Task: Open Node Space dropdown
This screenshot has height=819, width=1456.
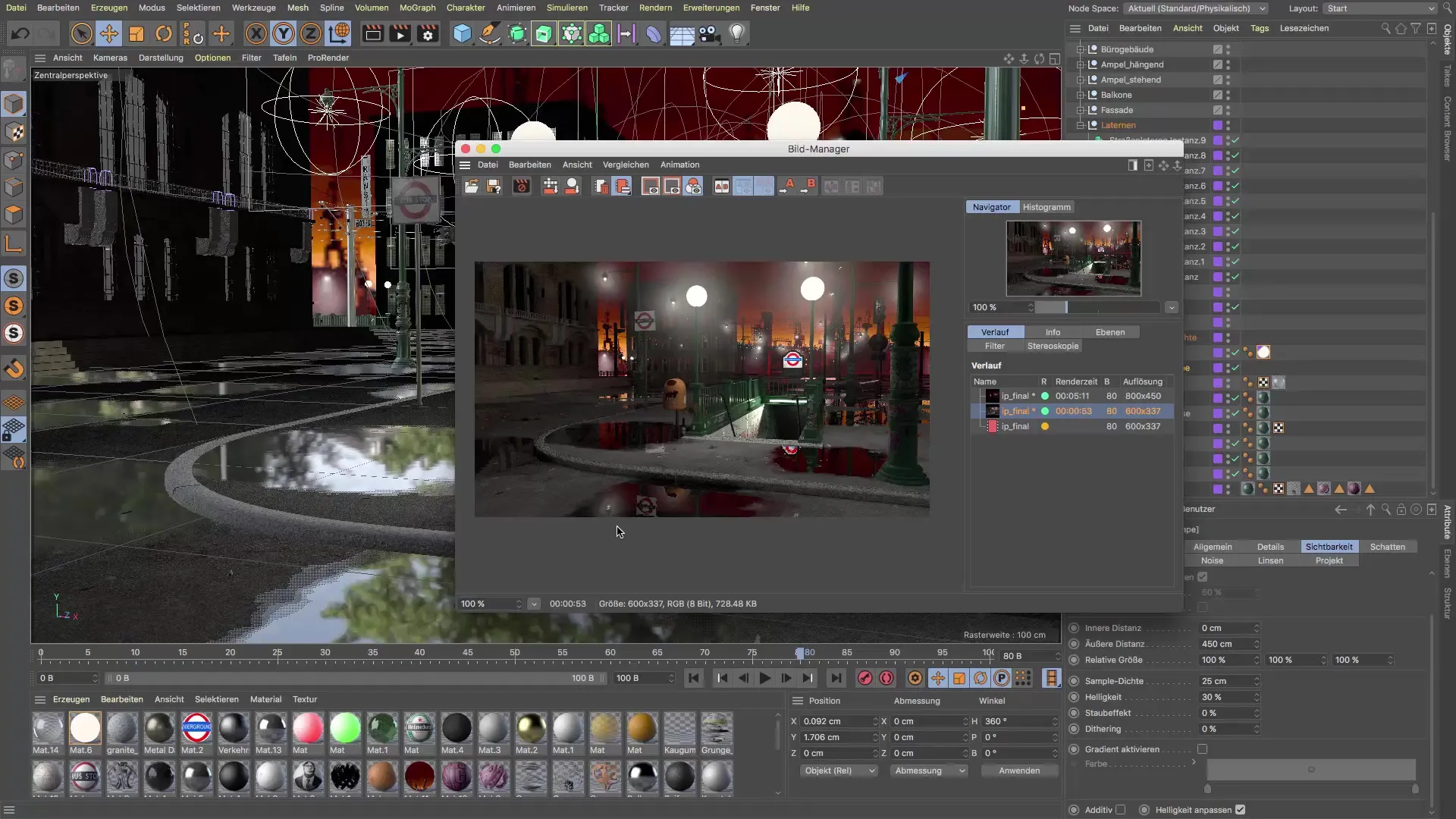Action: (1196, 8)
